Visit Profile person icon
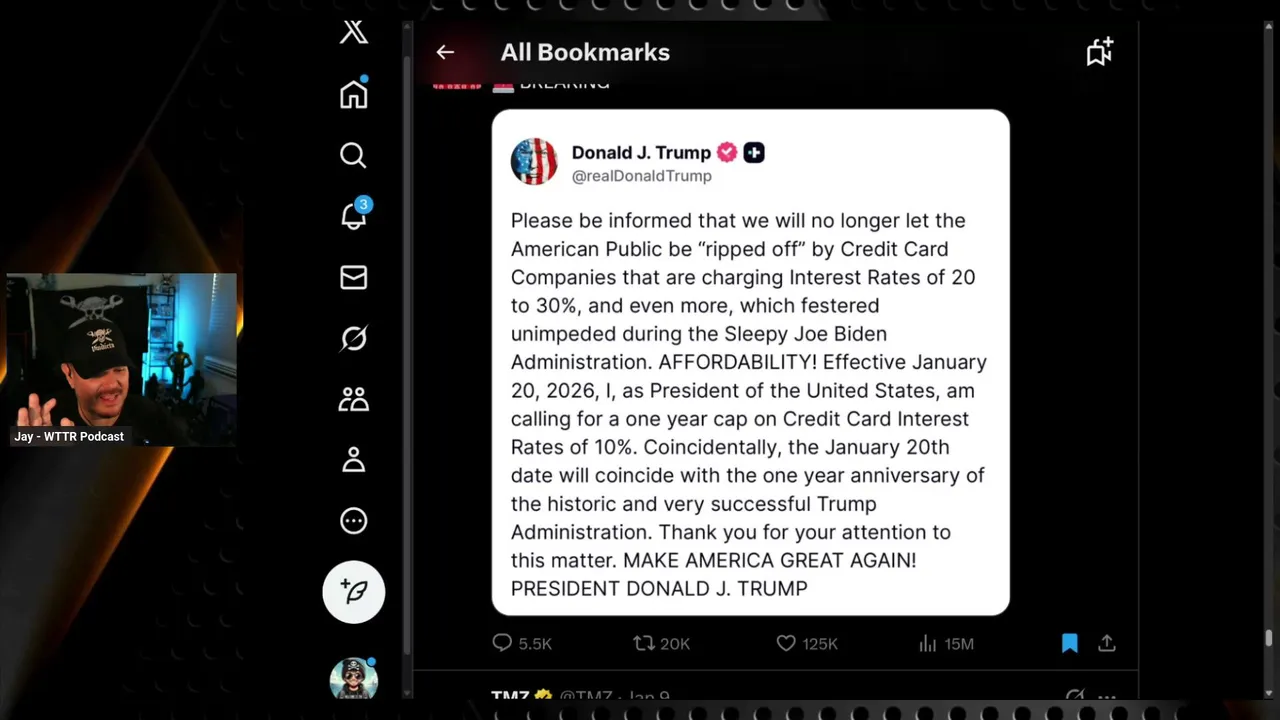Viewport: 1280px width, 720px height. tap(354, 460)
